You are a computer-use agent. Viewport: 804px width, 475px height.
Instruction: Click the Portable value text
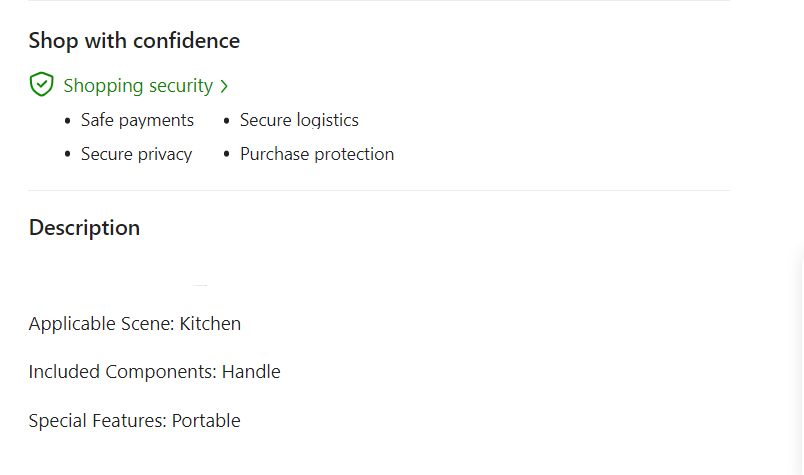tap(206, 420)
